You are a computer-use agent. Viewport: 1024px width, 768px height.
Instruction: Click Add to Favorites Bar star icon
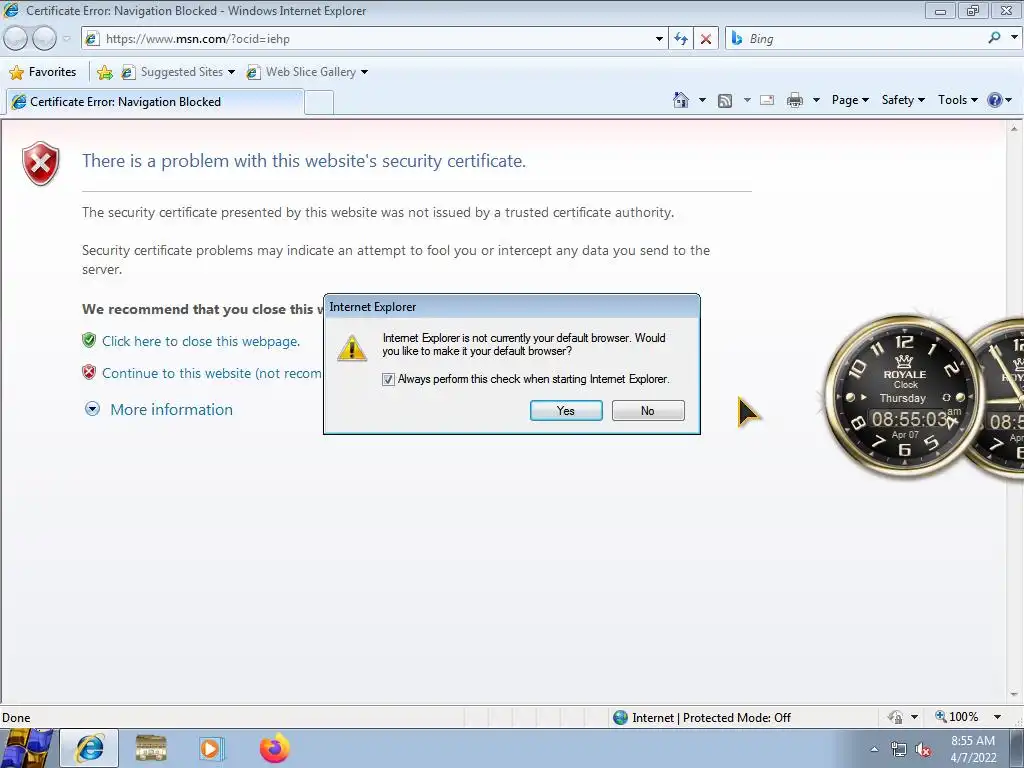click(104, 72)
